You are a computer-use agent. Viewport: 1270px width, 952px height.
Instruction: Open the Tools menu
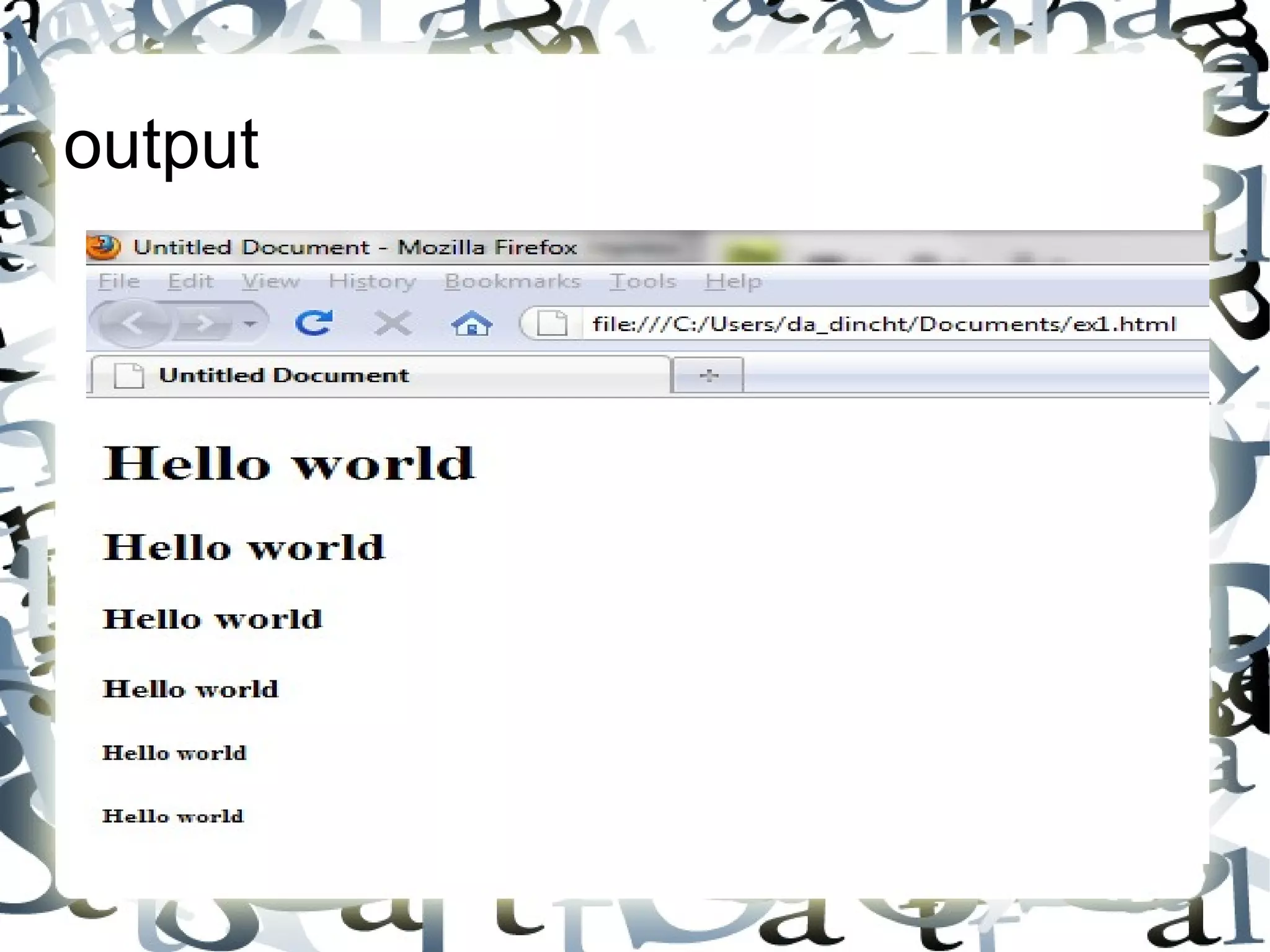pos(642,281)
